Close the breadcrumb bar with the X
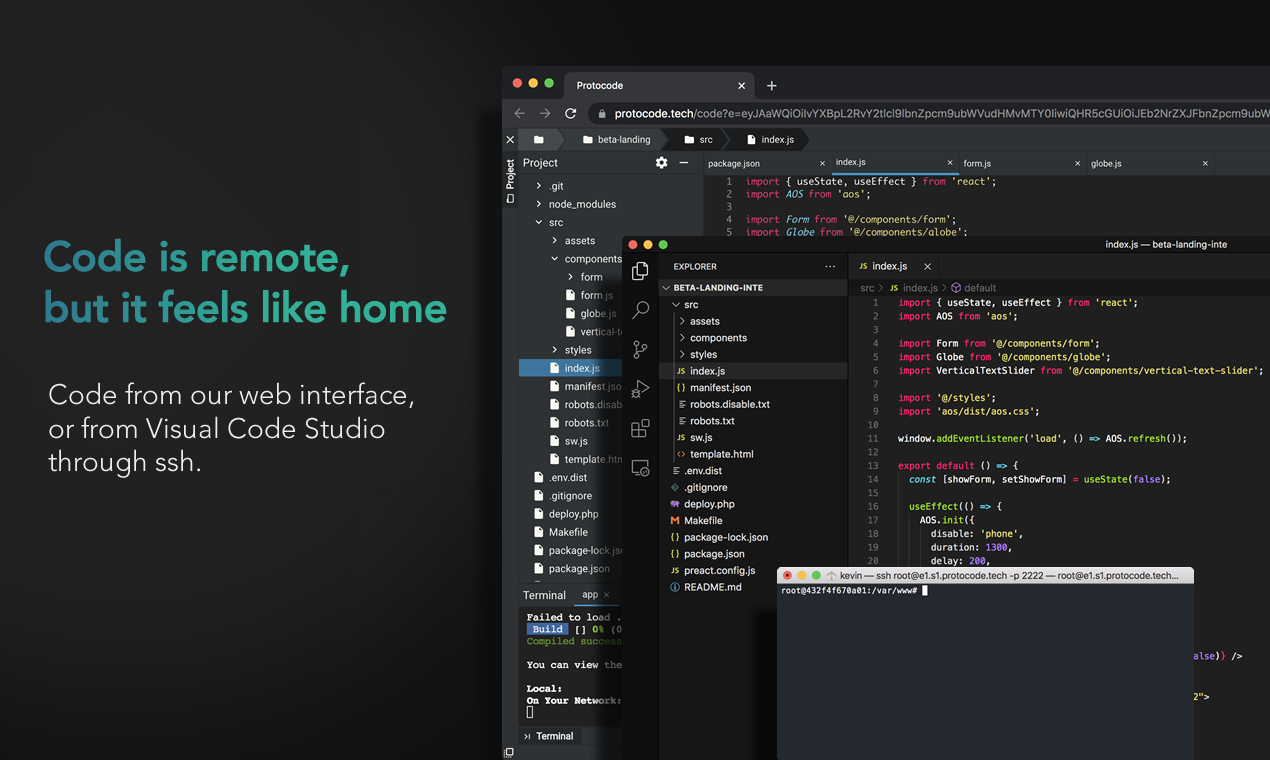 (x=510, y=140)
